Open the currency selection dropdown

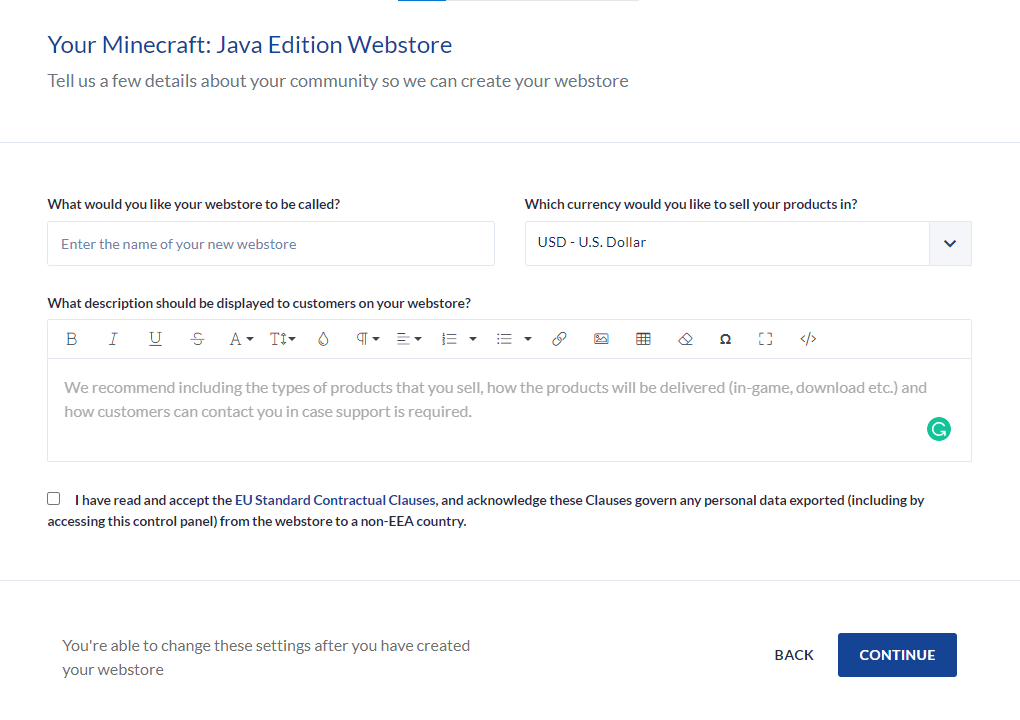point(748,243)
